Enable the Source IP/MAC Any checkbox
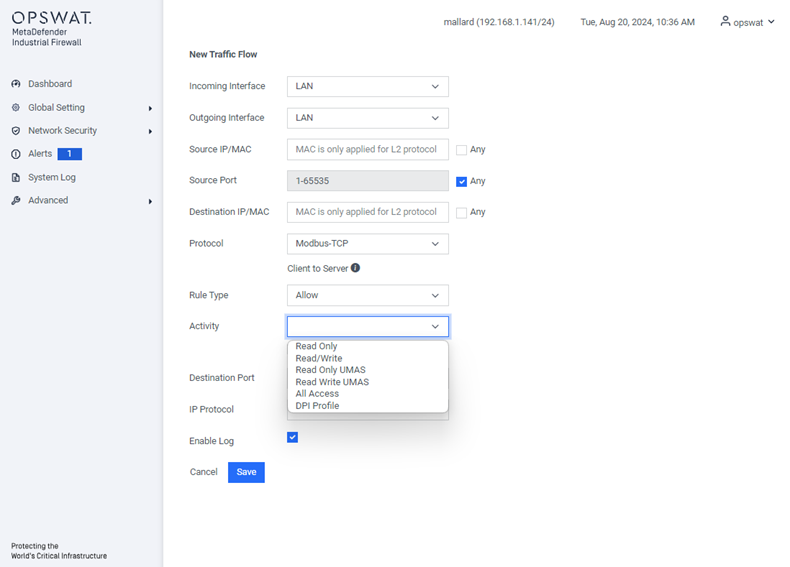 461,150
